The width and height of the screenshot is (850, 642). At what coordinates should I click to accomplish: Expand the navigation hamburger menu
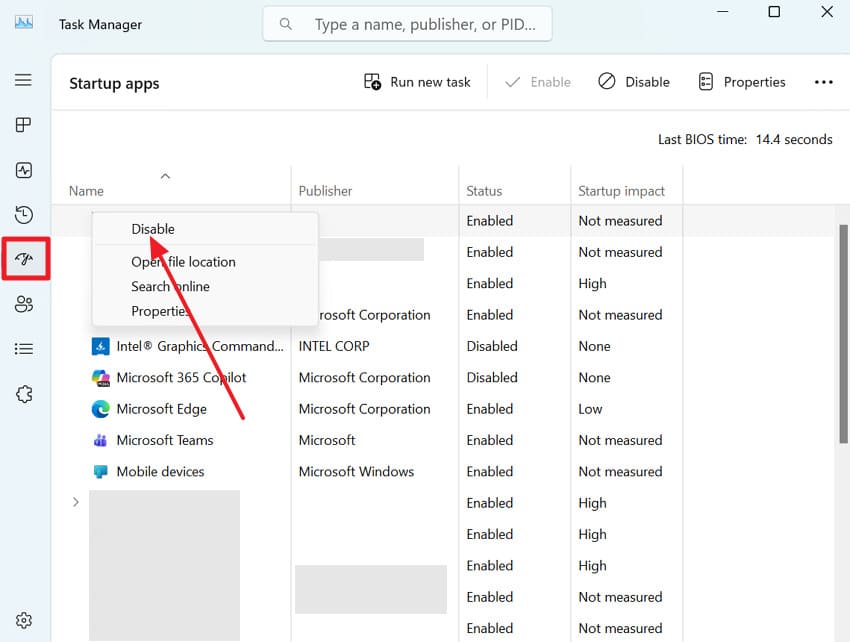(24, 80)
